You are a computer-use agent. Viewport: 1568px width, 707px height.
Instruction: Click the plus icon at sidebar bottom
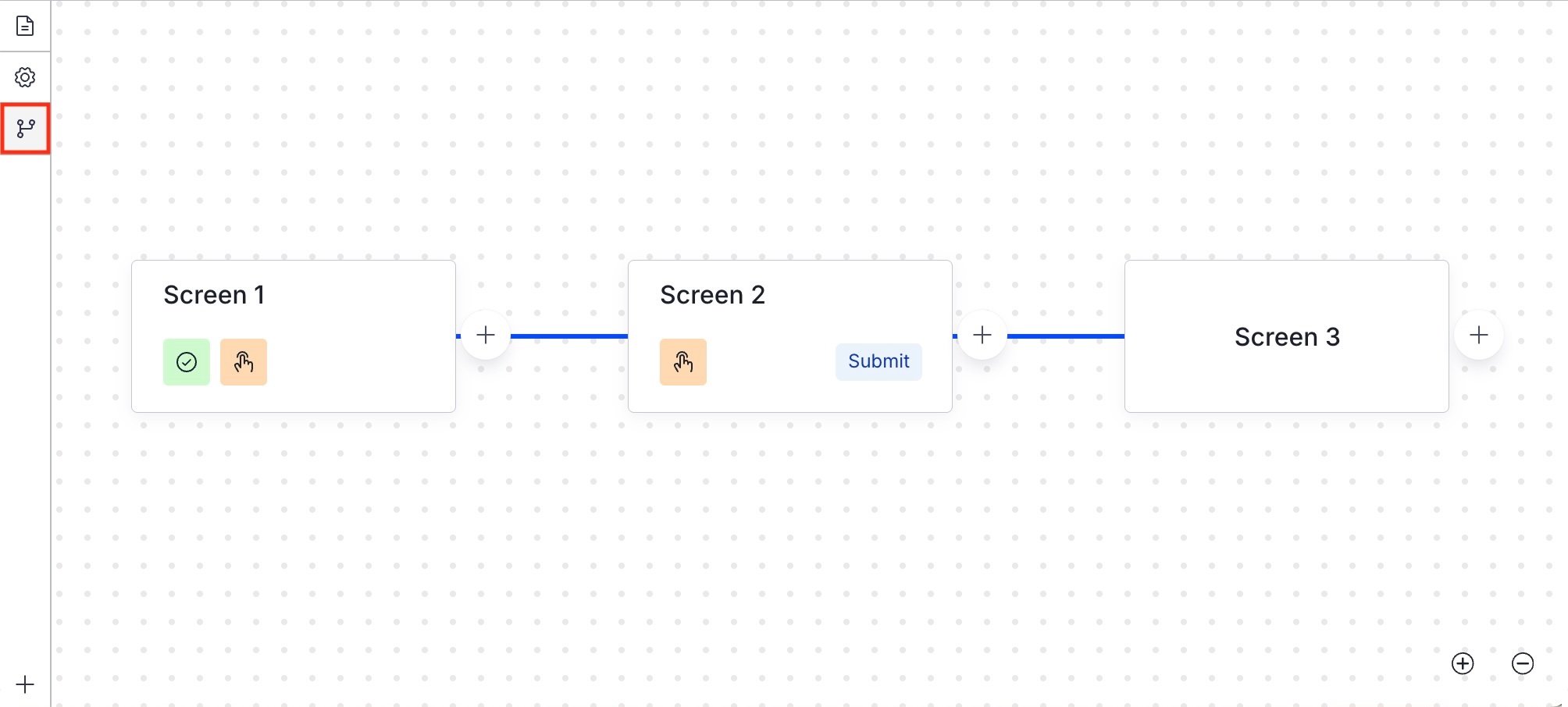25,684
